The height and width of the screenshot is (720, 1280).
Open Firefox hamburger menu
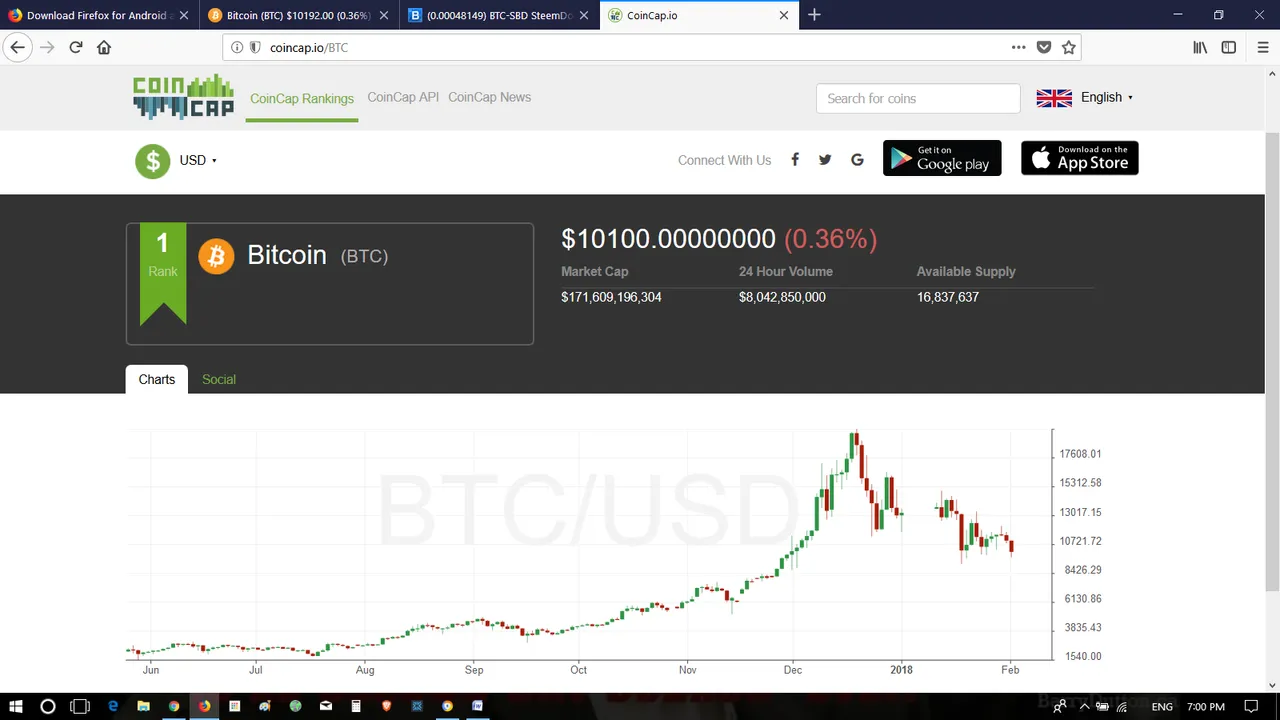point(1263,47)
